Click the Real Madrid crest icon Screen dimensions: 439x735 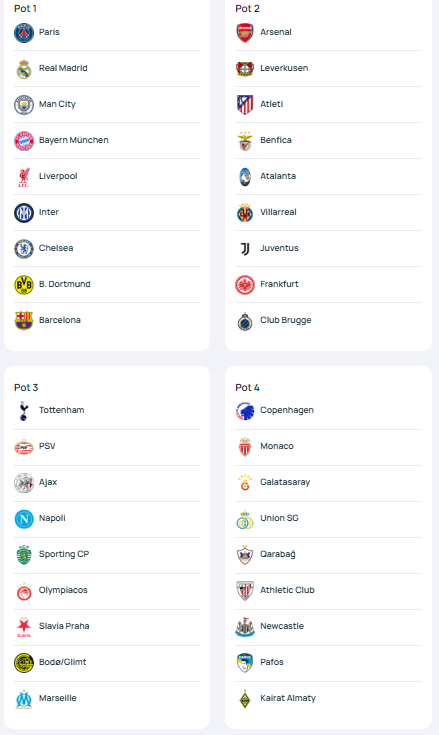pyautogui.click(x=24, y=69)
